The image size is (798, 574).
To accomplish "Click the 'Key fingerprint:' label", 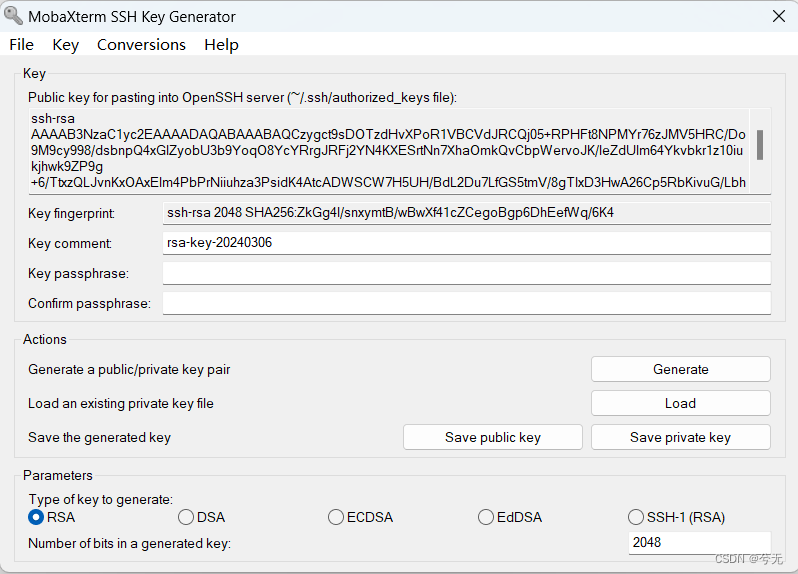I will click(71, 214).
